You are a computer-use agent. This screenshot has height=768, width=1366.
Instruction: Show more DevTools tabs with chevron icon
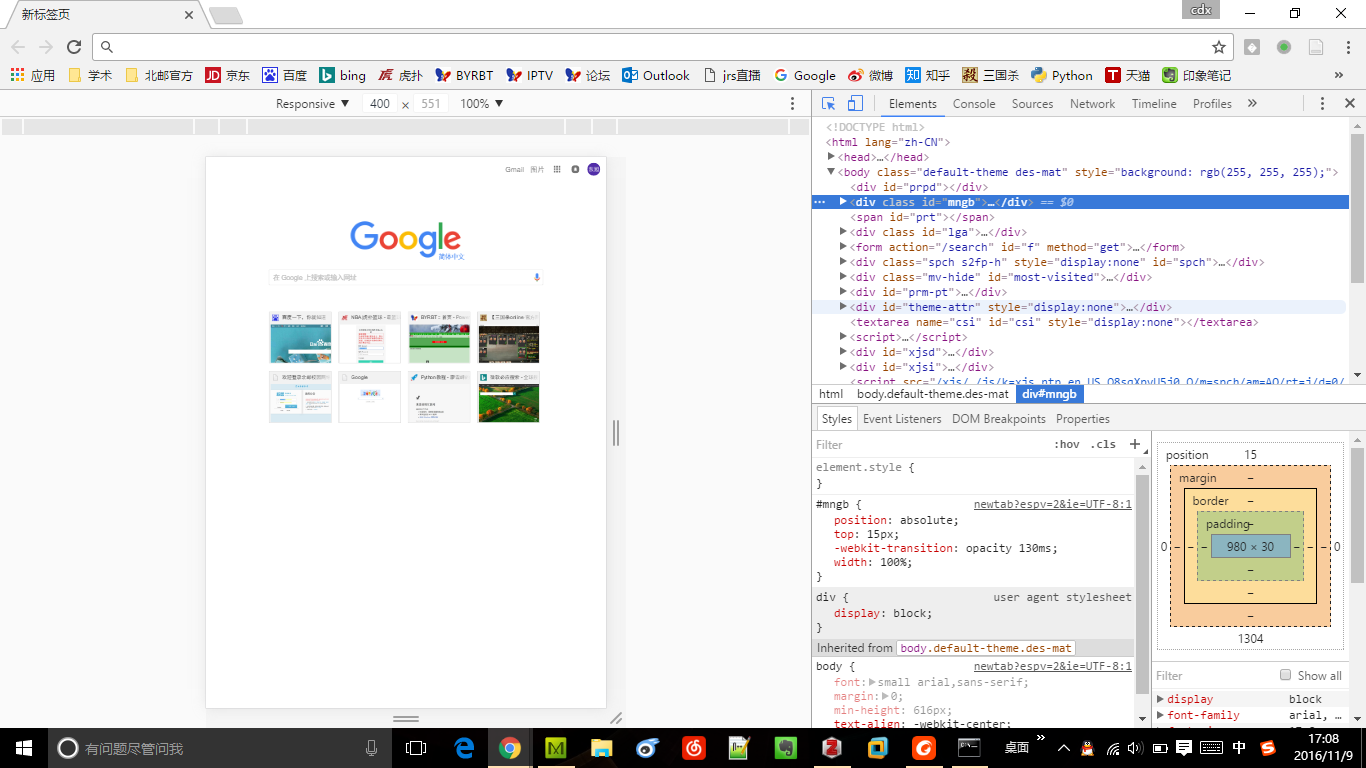[x=1252, y=104]
